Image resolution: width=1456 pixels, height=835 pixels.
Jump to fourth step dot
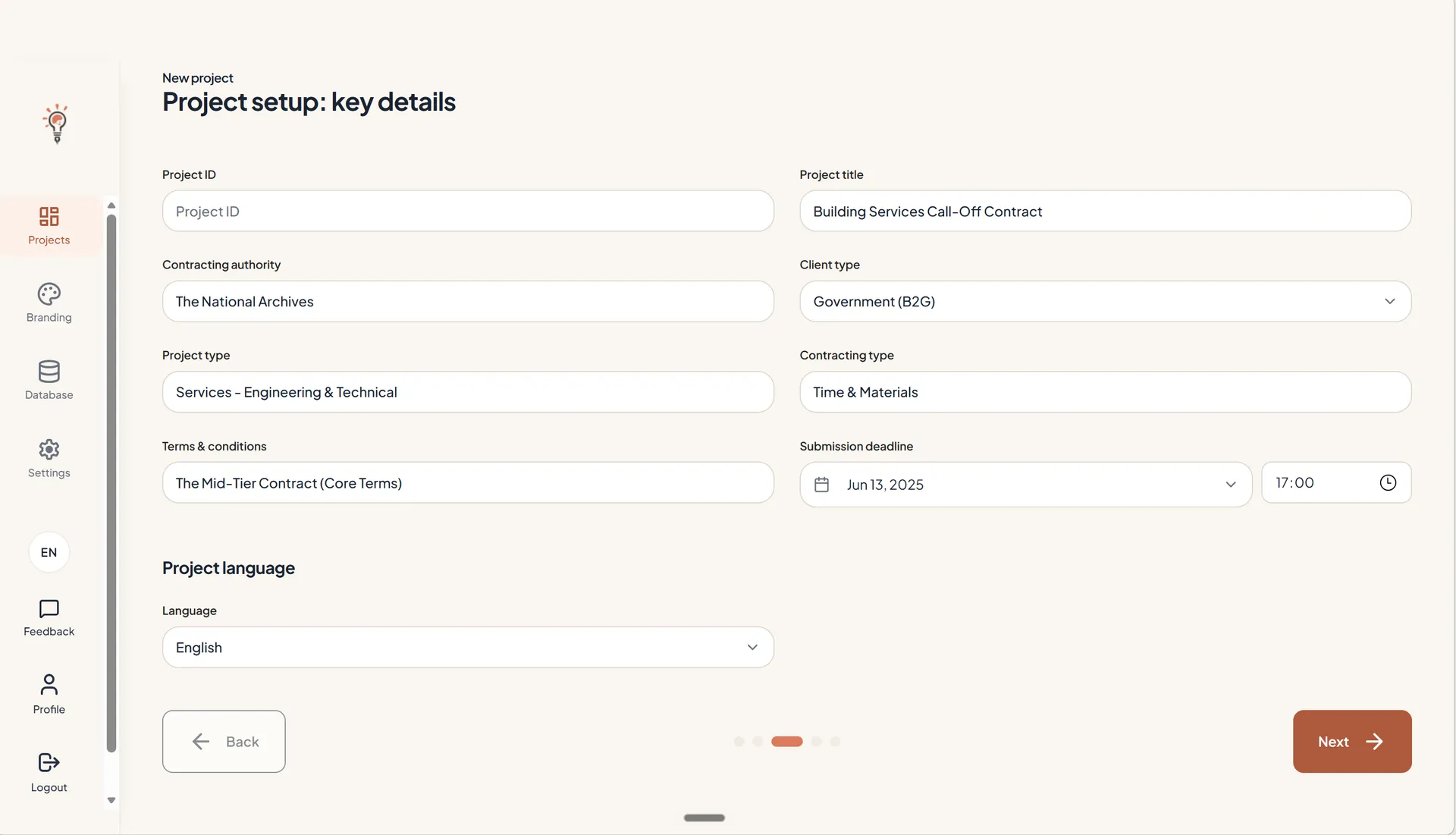click(817, 742)
